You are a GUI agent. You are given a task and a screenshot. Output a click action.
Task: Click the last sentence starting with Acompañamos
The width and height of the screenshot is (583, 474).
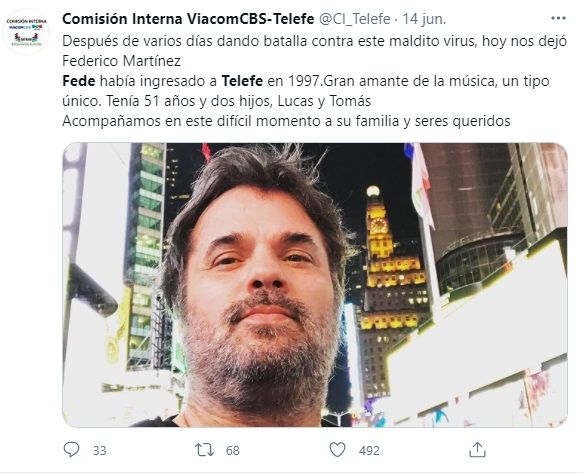click(x=286, y=121)
